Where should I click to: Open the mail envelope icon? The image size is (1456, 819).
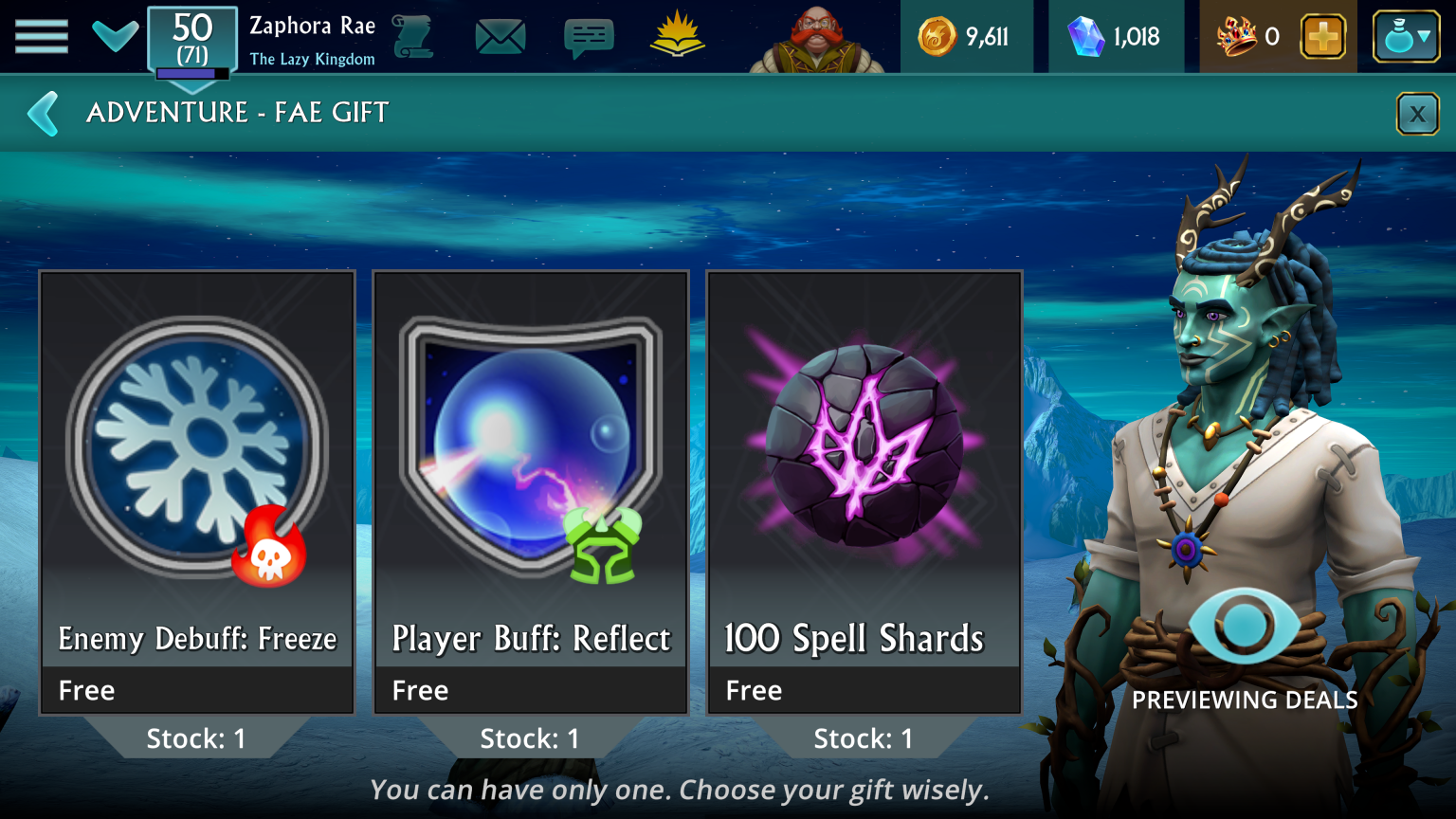click(500, 38)
